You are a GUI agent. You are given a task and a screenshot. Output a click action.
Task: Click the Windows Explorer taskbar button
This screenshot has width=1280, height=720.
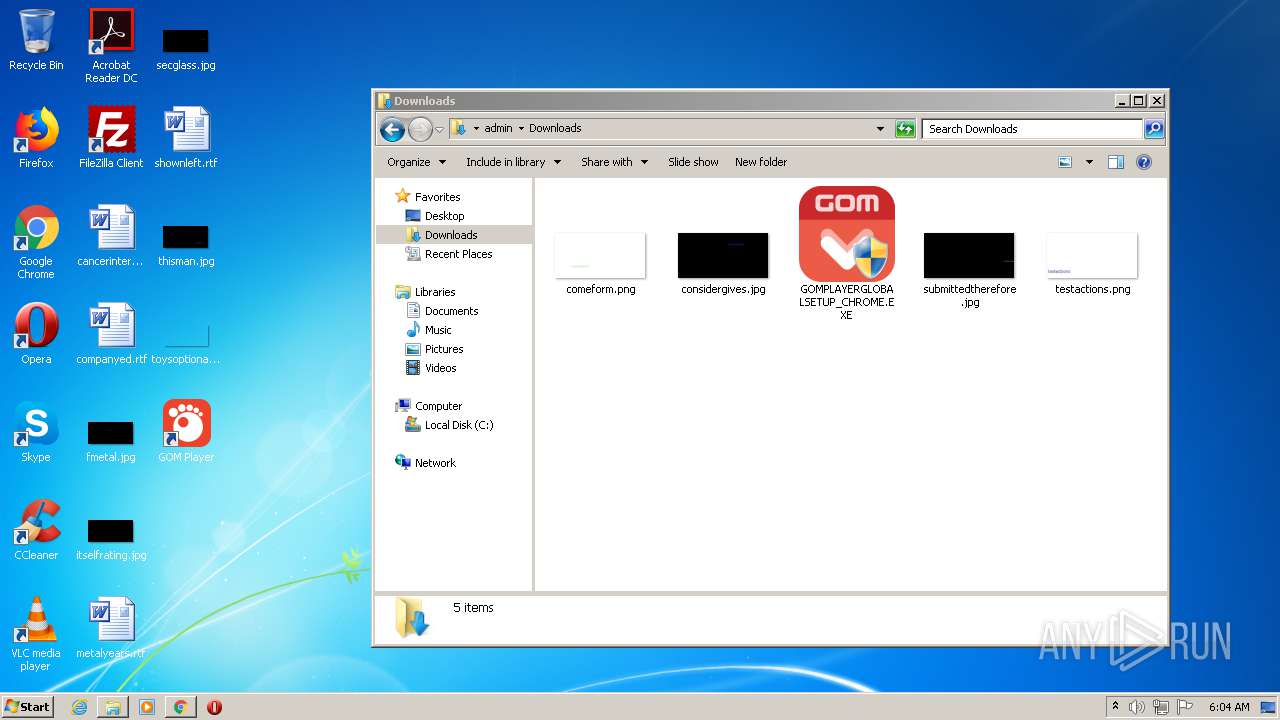coord(113,707)
